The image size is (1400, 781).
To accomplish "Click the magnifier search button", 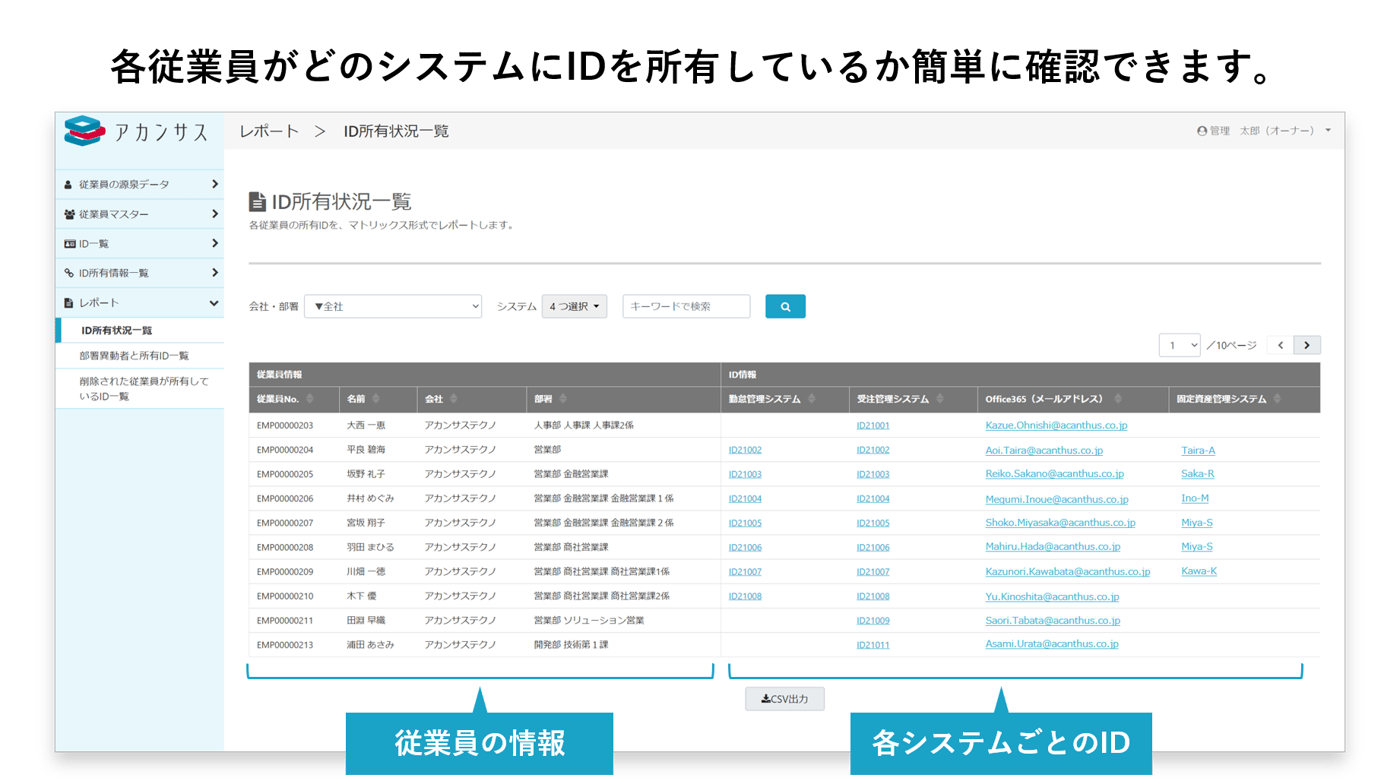I will tap(785, 306).
